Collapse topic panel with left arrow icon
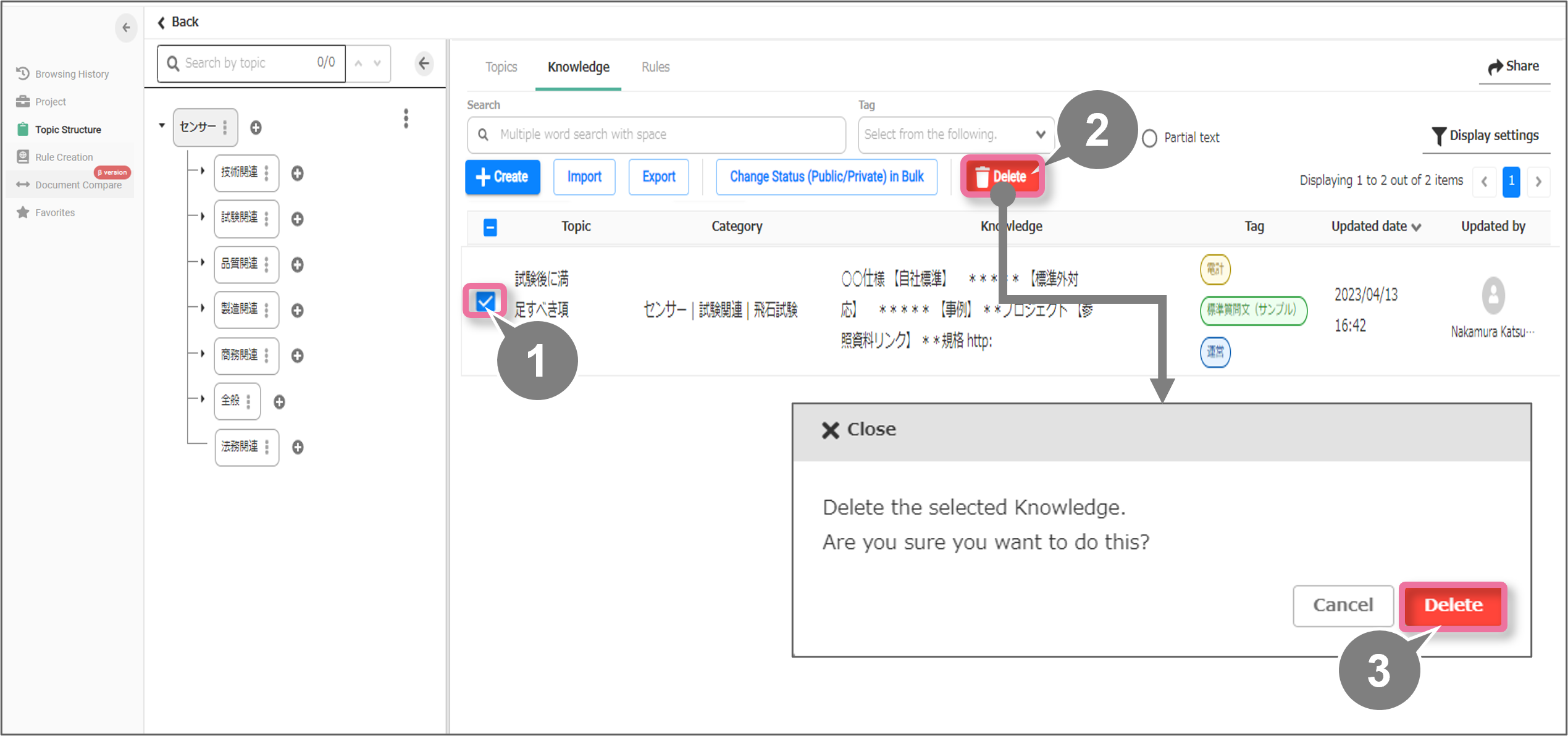This screenshot has width=1568, height=736. (x=424, y=63)
